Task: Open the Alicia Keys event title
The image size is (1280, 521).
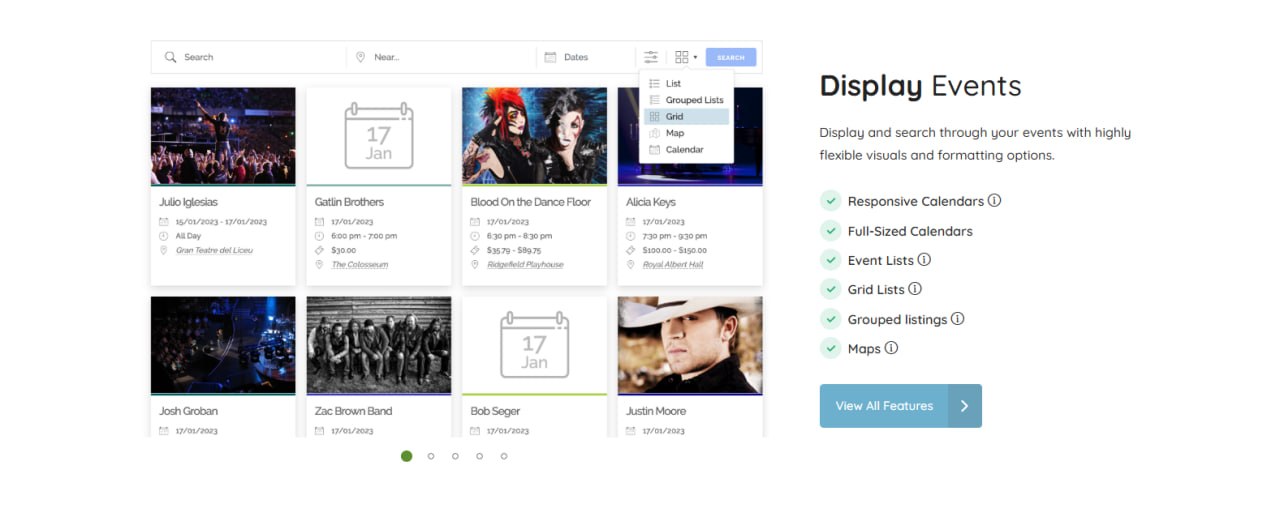Action: [x=651, y=202]
